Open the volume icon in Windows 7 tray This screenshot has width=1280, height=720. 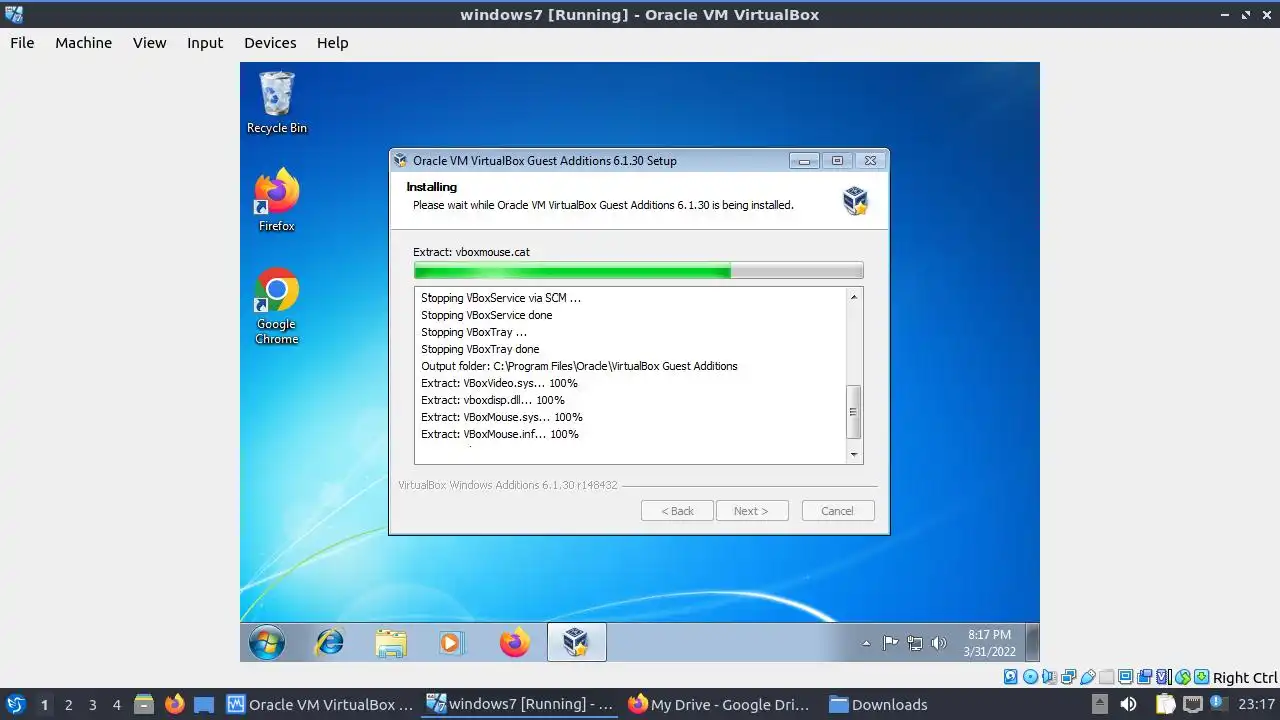pos(938,643)
